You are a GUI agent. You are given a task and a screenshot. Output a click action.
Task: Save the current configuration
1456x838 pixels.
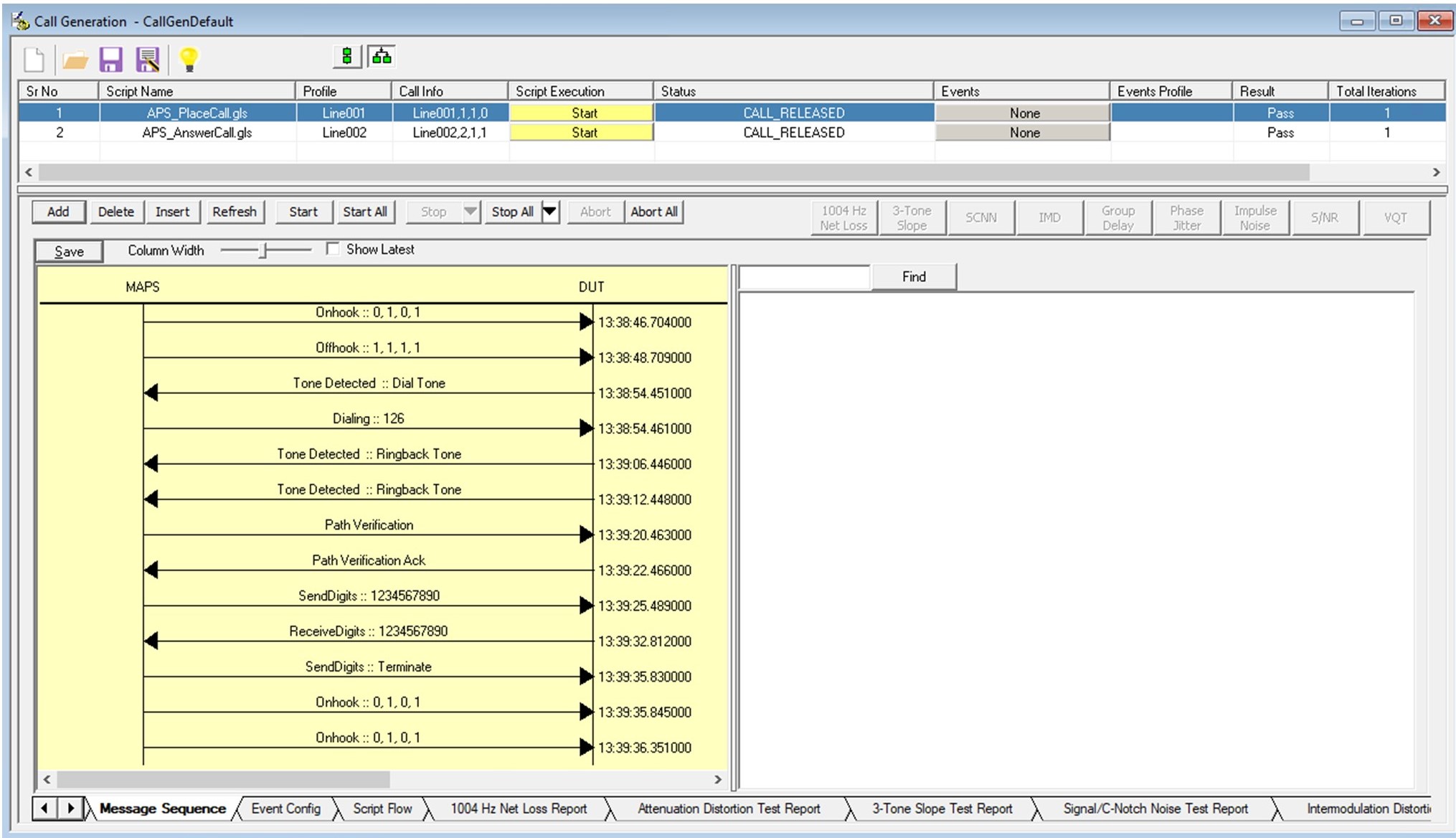click(x=110, y=60)
